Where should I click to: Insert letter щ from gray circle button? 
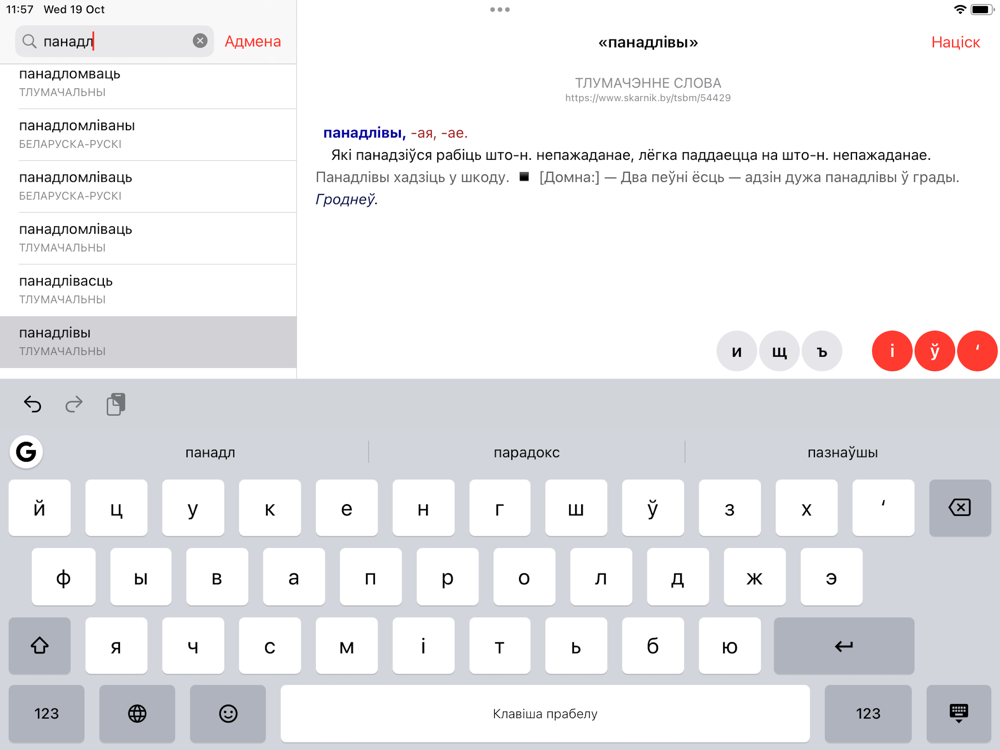[779, 351]
